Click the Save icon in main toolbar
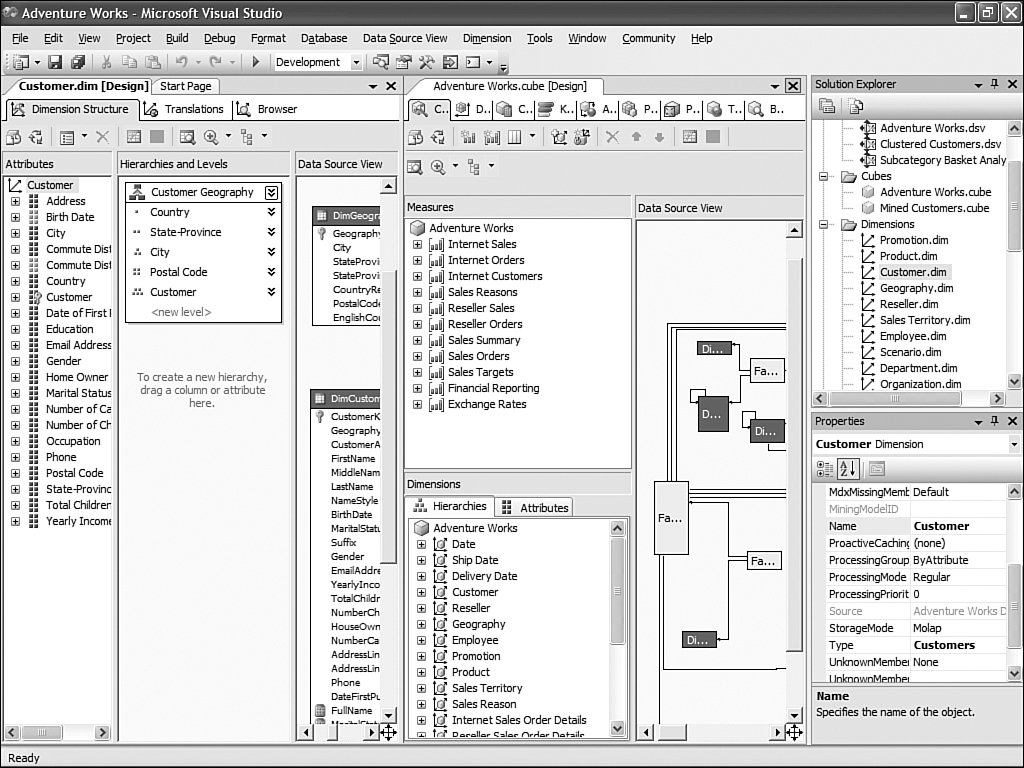The width and height of the screenshot is (1024, 768). click(56, 62)
